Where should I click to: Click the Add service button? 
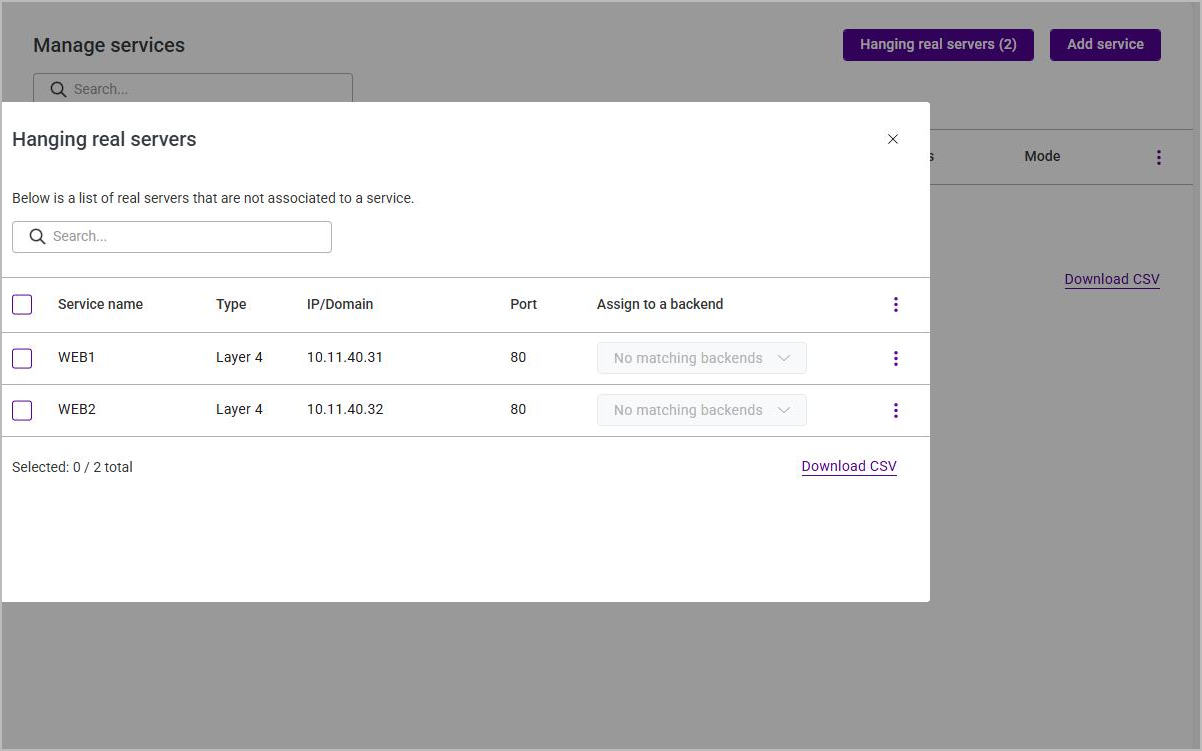coord(1105,44)
